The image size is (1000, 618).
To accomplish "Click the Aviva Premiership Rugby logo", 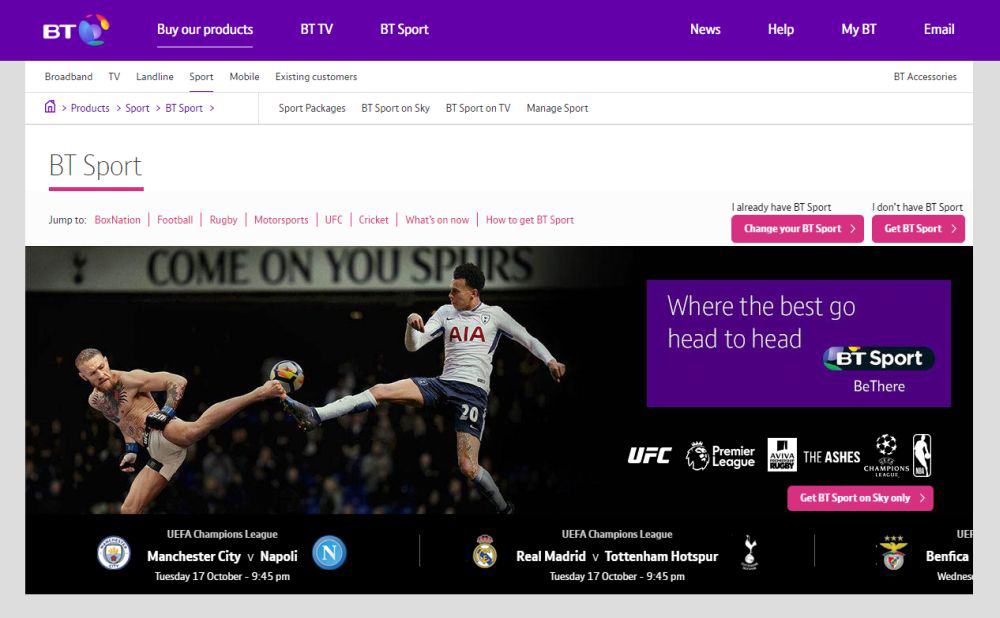I will click(781, 454).
